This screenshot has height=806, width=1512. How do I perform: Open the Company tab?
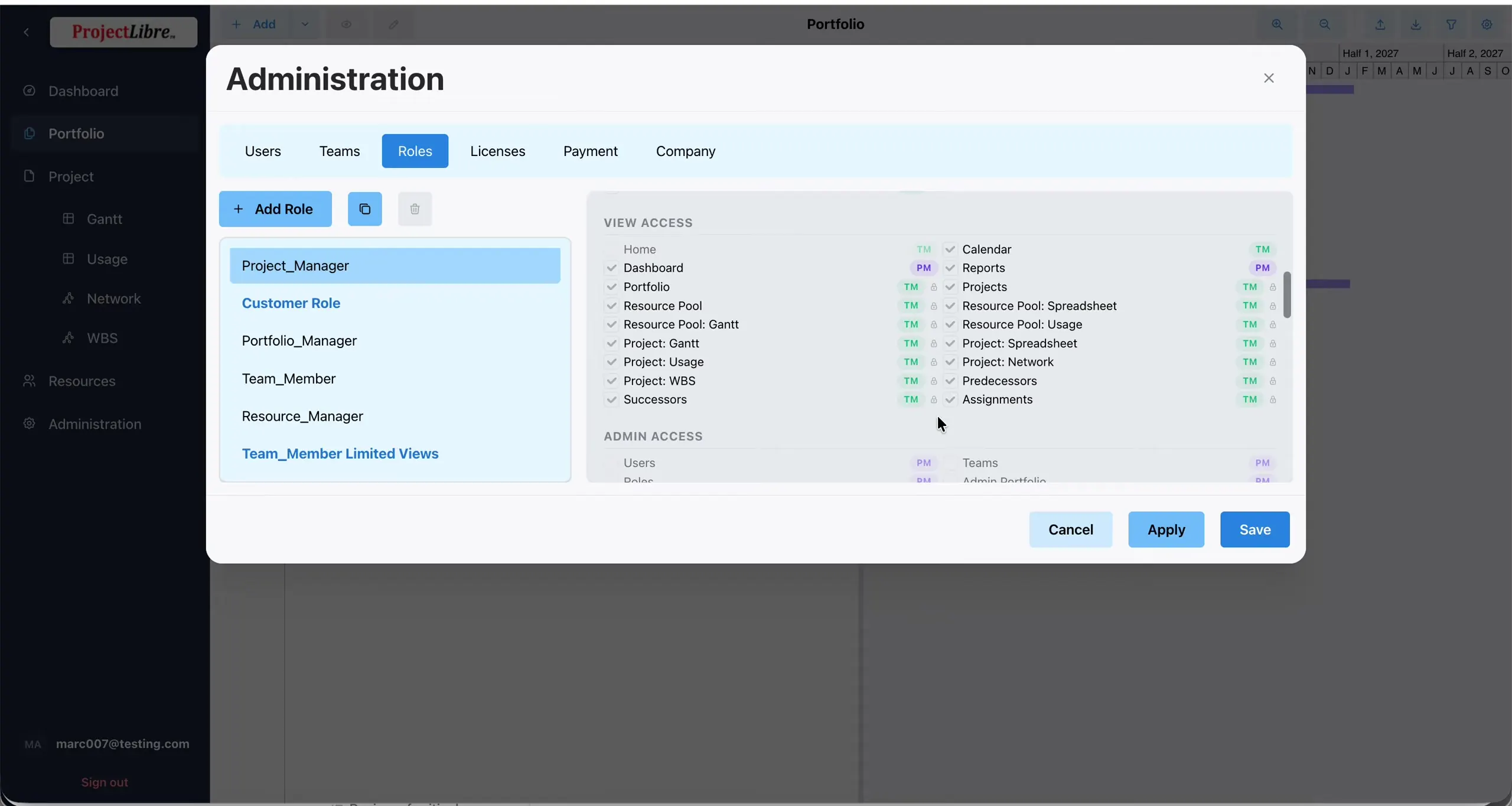(685, 151)
